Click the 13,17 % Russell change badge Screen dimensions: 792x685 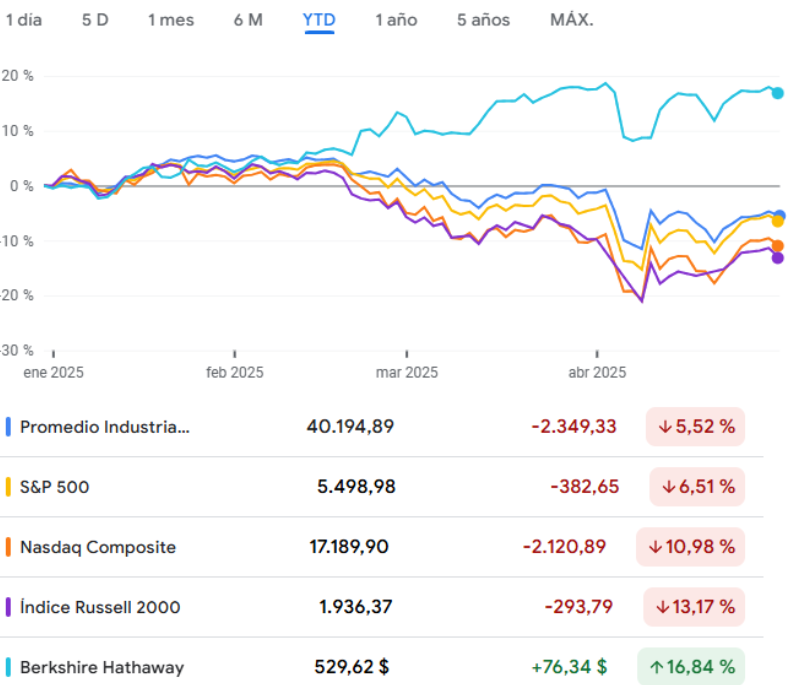[695, 607]
